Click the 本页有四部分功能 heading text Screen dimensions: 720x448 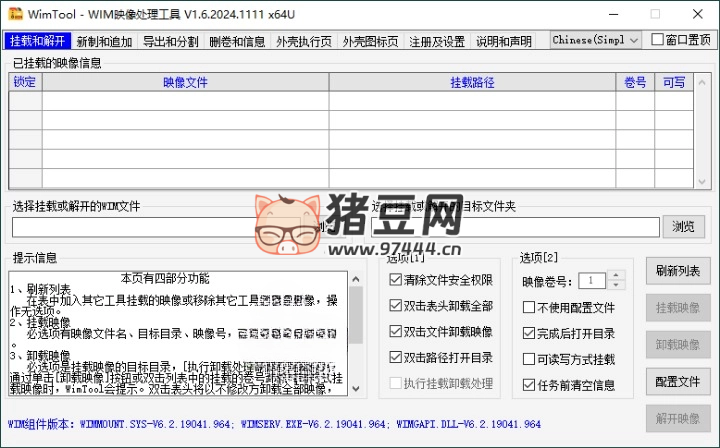165,278
